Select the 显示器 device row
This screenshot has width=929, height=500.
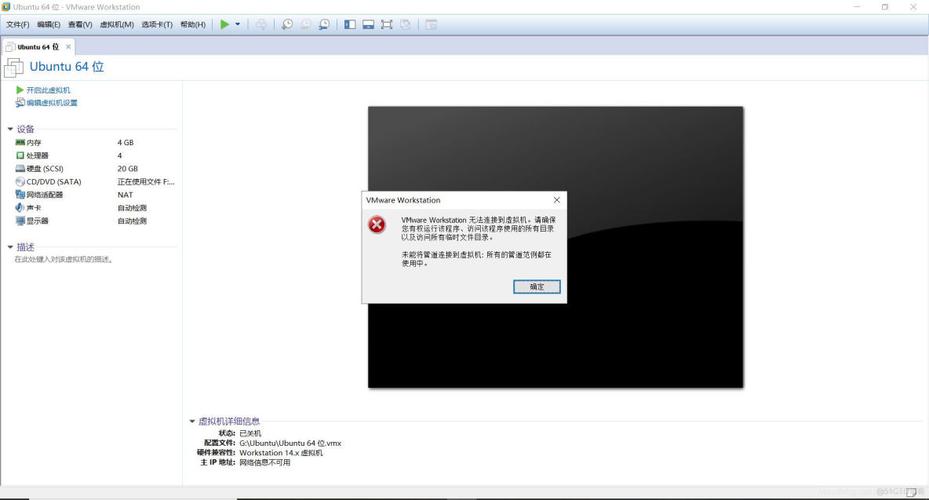[x=95, y=220]
